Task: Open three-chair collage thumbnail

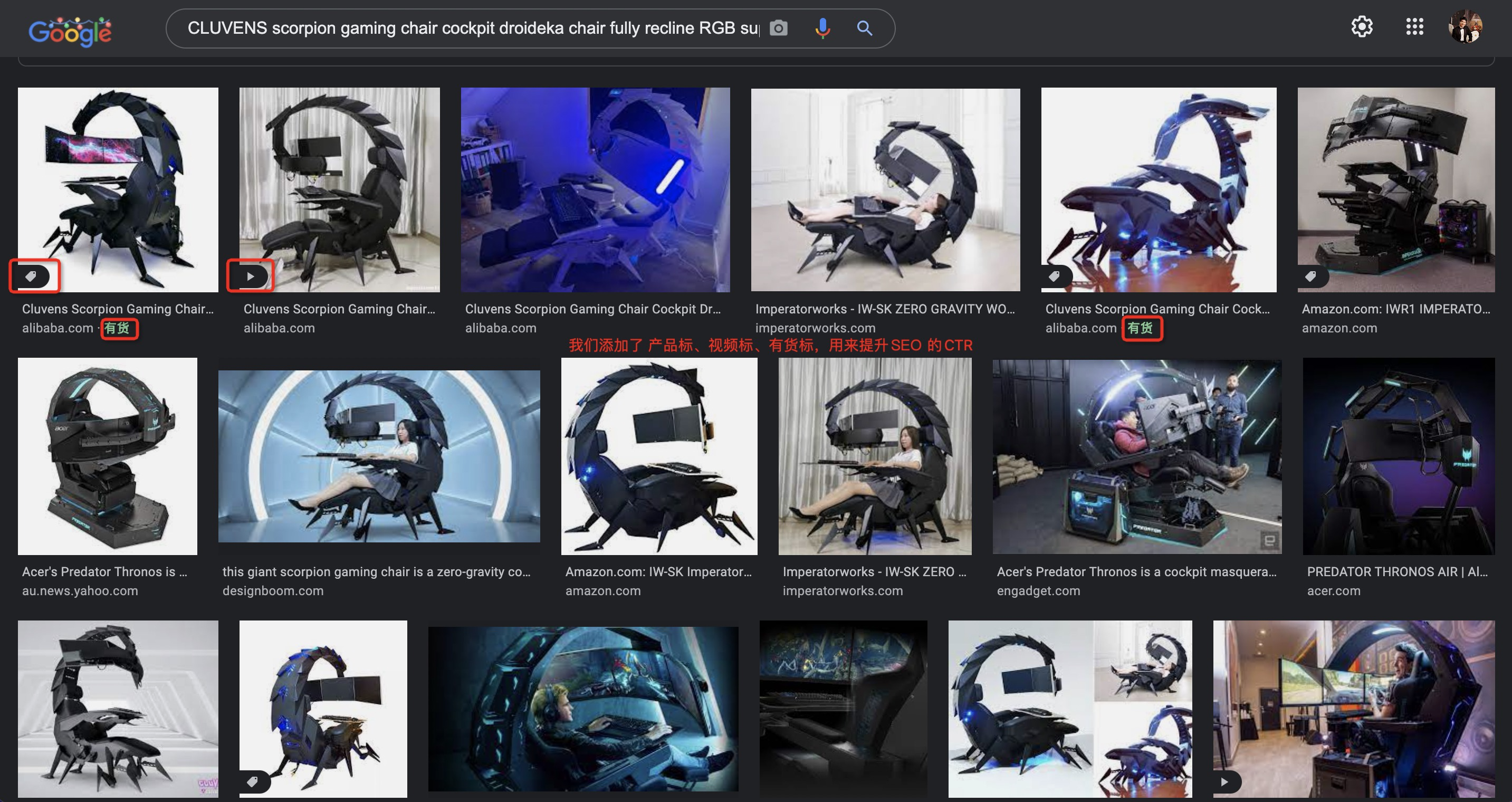Action: [1070, 709]
